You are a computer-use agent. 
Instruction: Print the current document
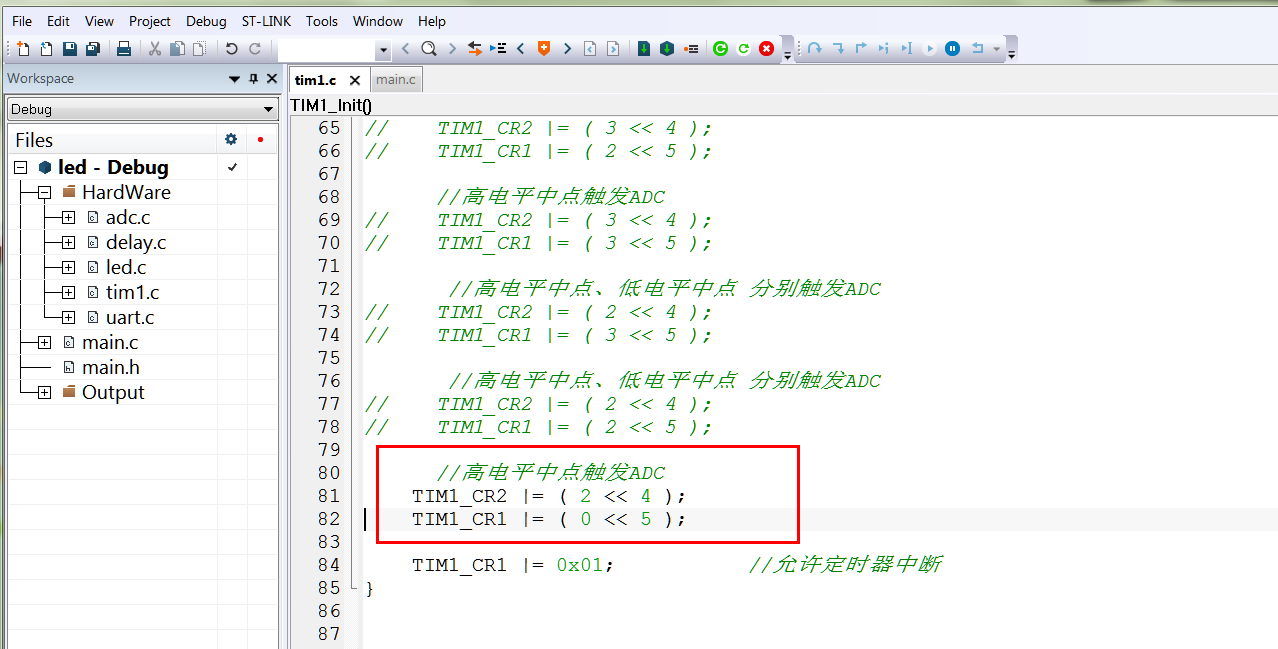point(124,47)
